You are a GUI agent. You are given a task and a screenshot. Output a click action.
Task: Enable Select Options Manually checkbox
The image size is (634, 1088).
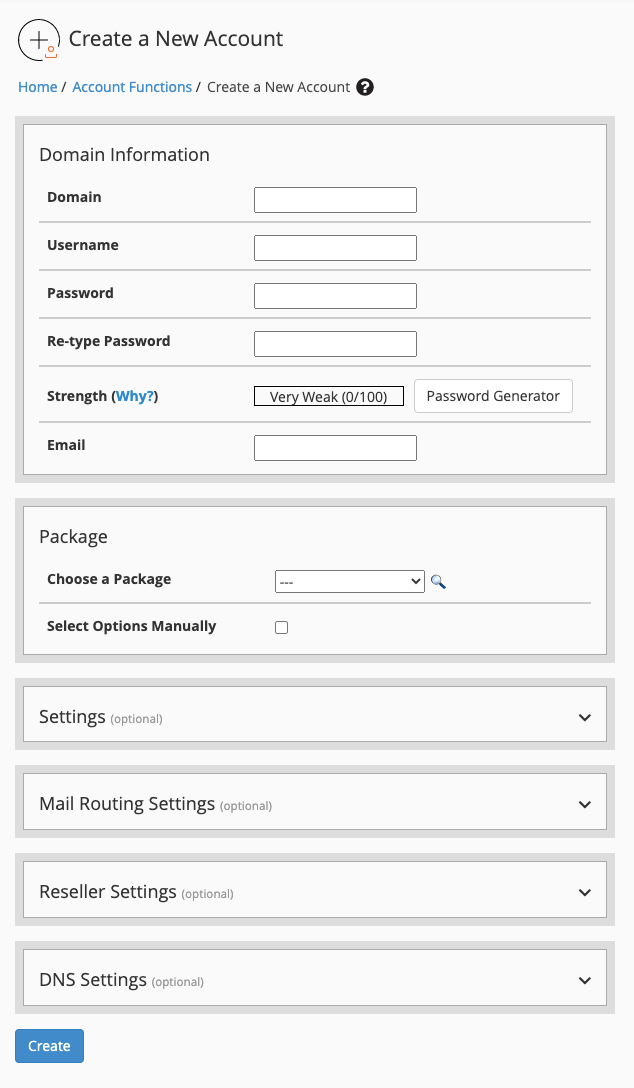[x=282, y=627]
